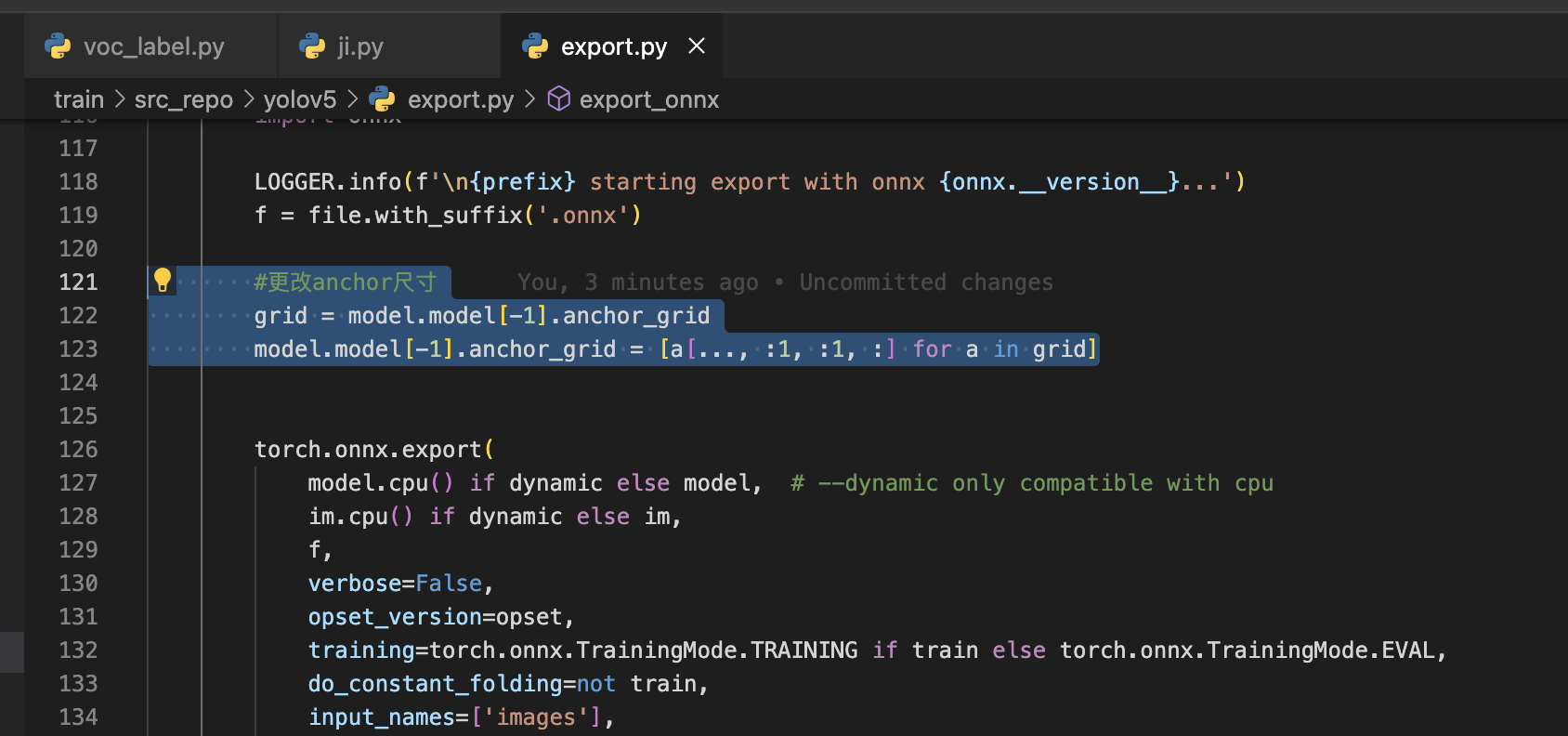Select the train folder breadcrumb
This screenshot has height=736, width=1568.
coord(79,99)
